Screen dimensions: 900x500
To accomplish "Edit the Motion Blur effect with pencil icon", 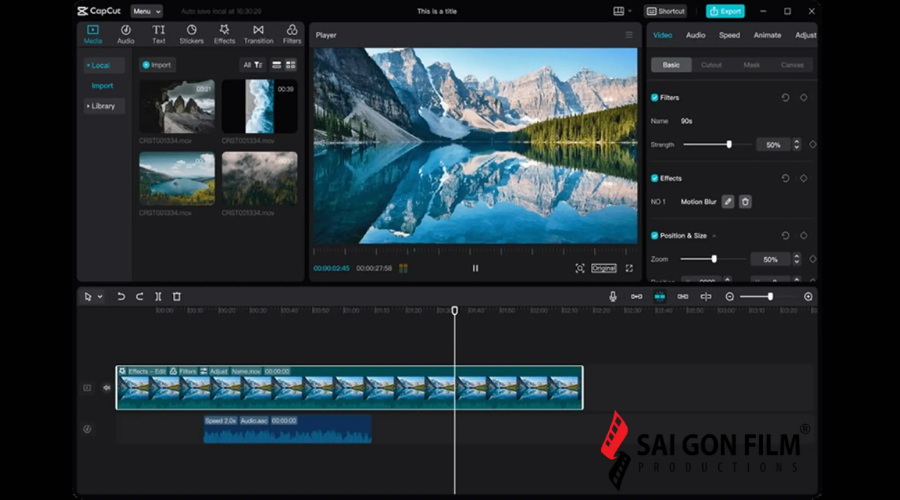I will point(728,202).
